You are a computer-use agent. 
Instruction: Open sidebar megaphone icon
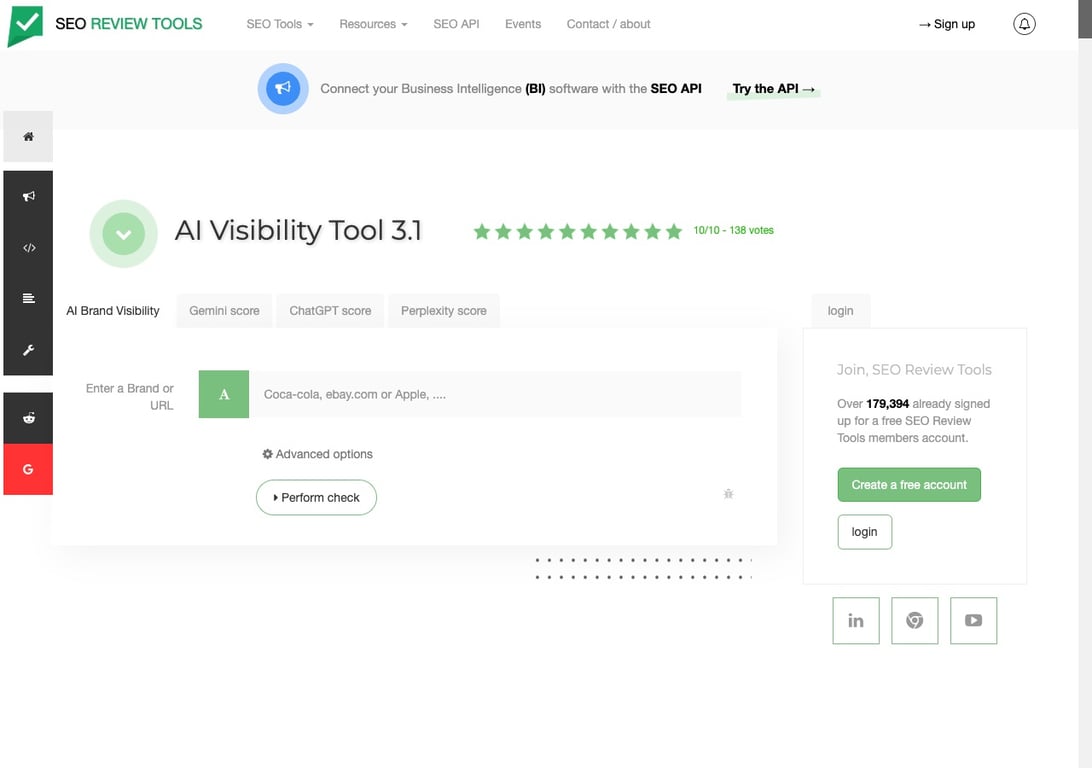coord(28,196)
